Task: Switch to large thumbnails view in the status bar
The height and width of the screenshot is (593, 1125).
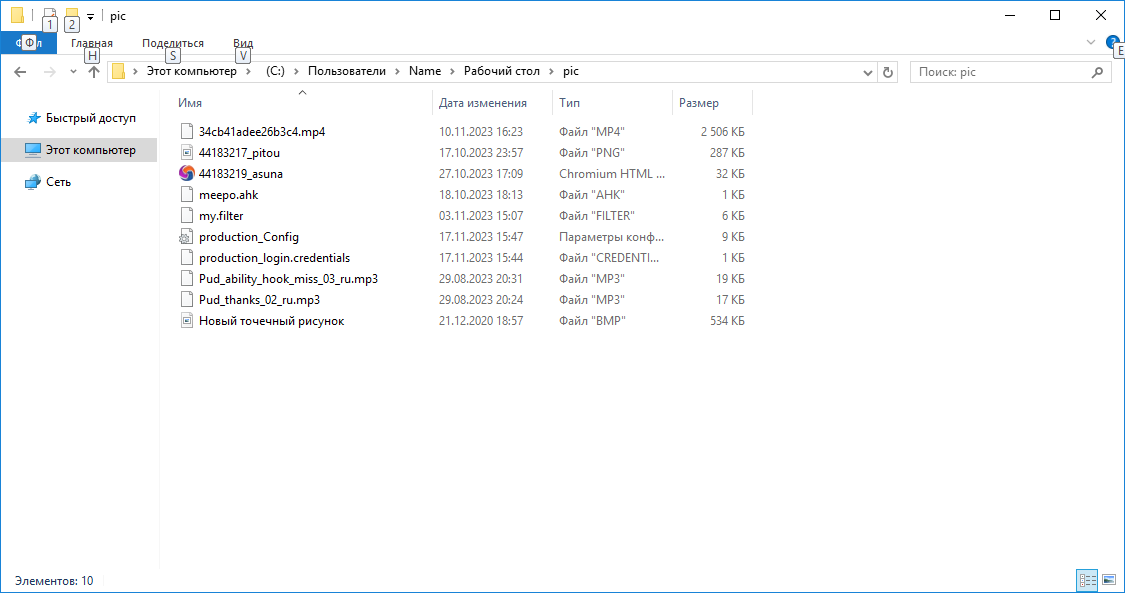Action: click(x=1108, y=580)
